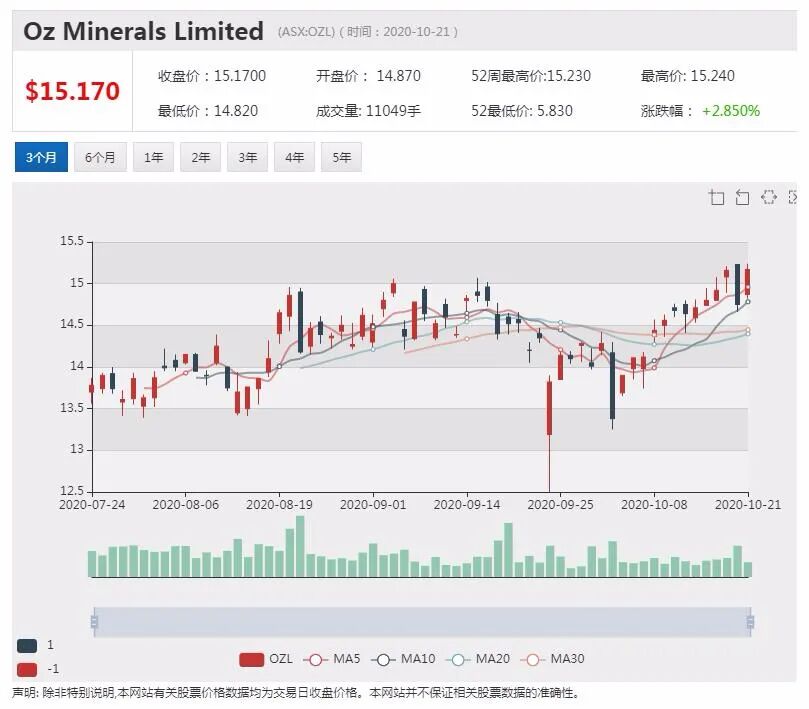Click the 声明 disclaimer text at bottom
Image resolution: width=809 pixels, height=709 pixels.
[x=295, y=693]
